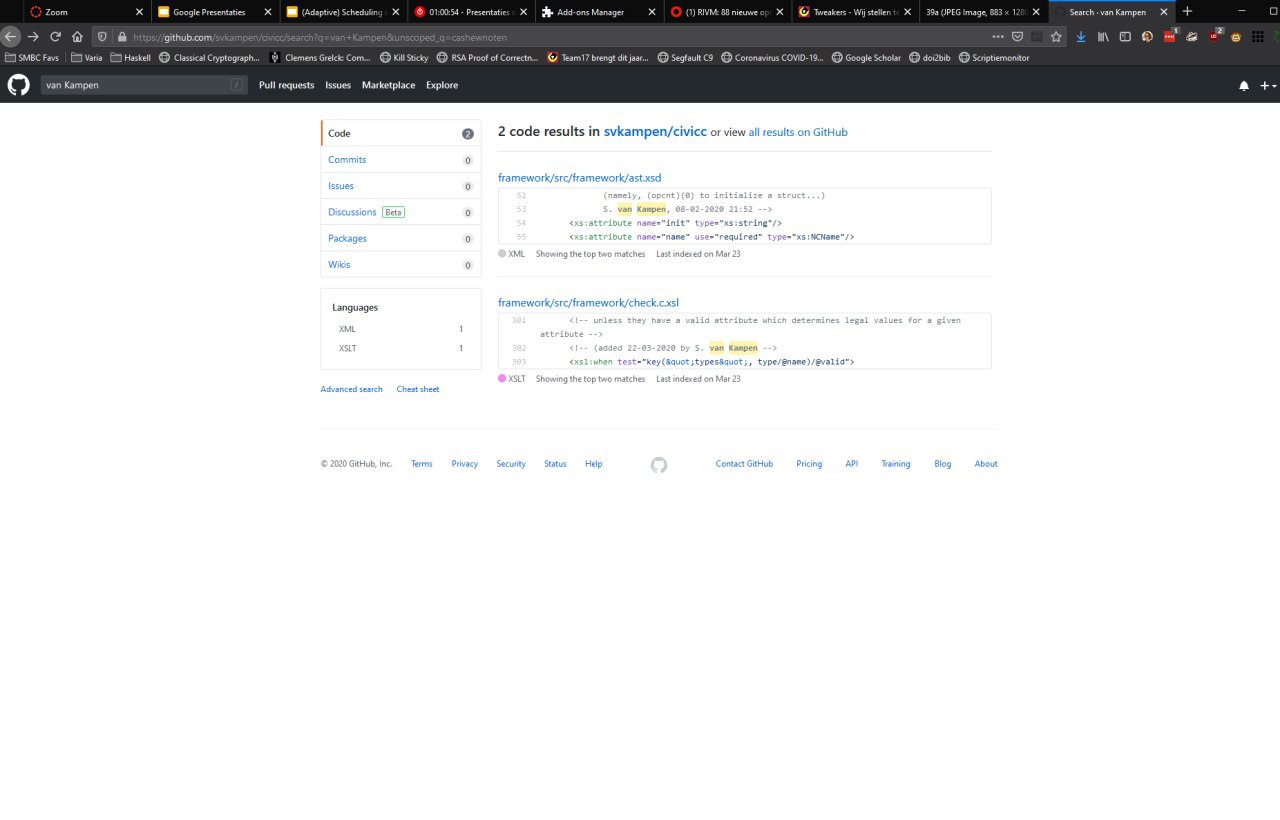Go to the browser home page
This screenshot has height=820, width=1280.
[x=77, y=36]
